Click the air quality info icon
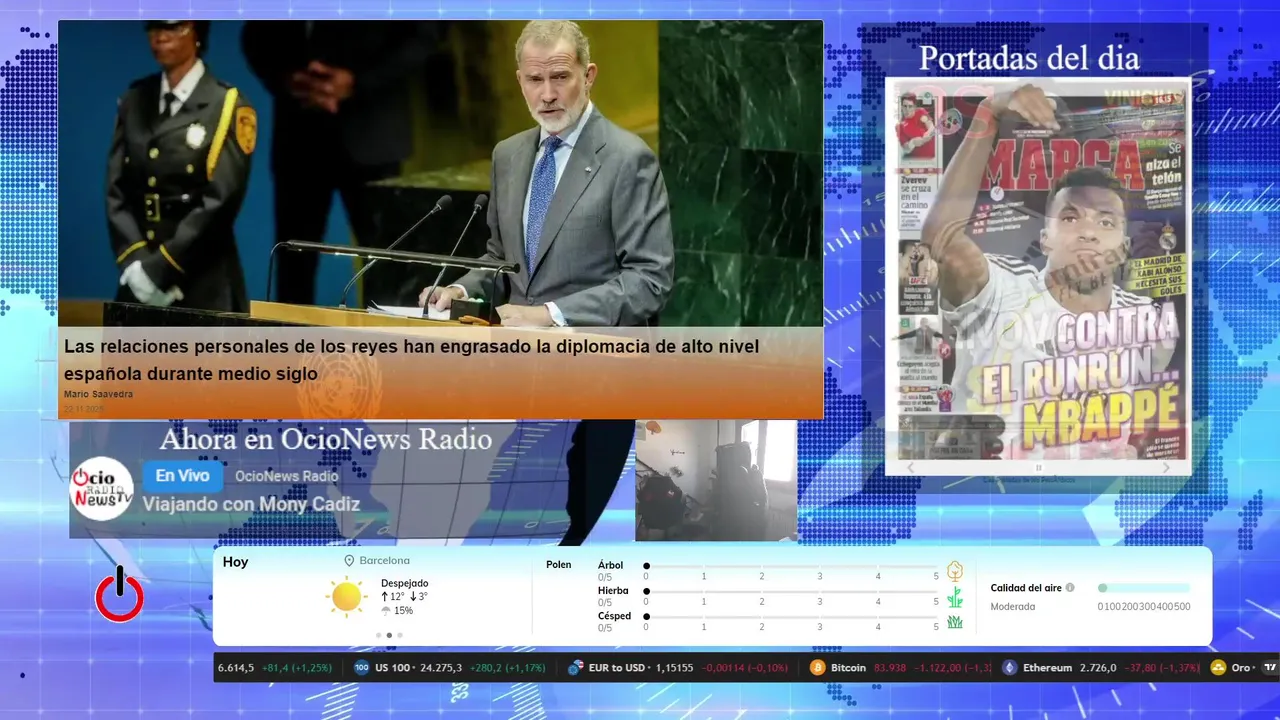This screenshot has width=1280, height=720. (x=1070, y=588)
